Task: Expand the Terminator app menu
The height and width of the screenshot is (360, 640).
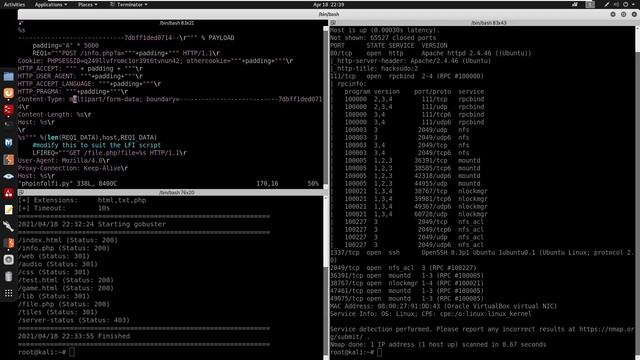Action: tap(129, 4)
